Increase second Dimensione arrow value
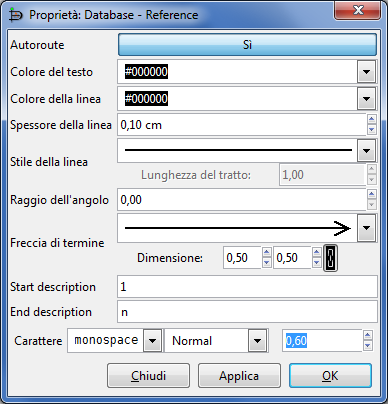 [317, 252]
